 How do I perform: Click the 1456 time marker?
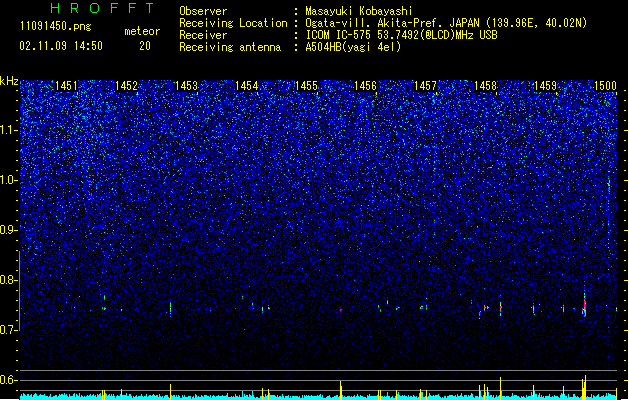pos(365,86)
